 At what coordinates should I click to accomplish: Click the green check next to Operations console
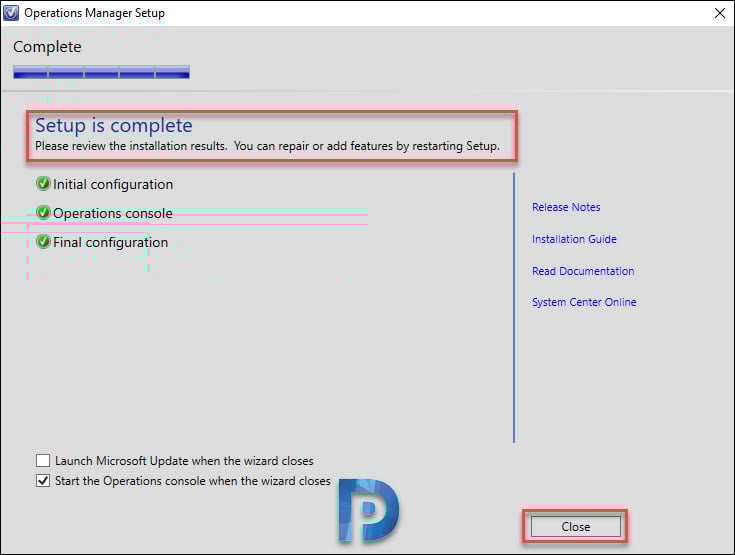[43, 213]
